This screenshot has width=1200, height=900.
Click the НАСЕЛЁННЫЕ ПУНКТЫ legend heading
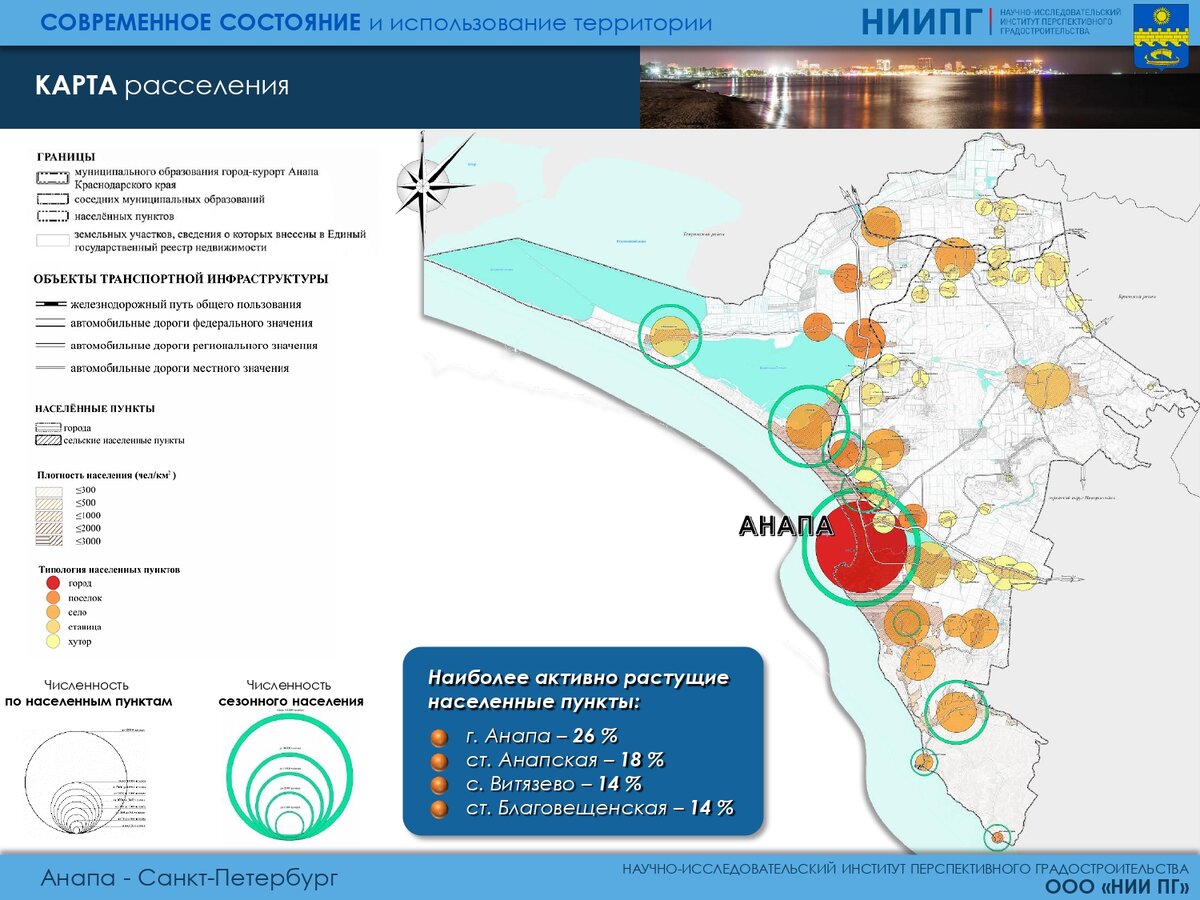coord(95,409)
